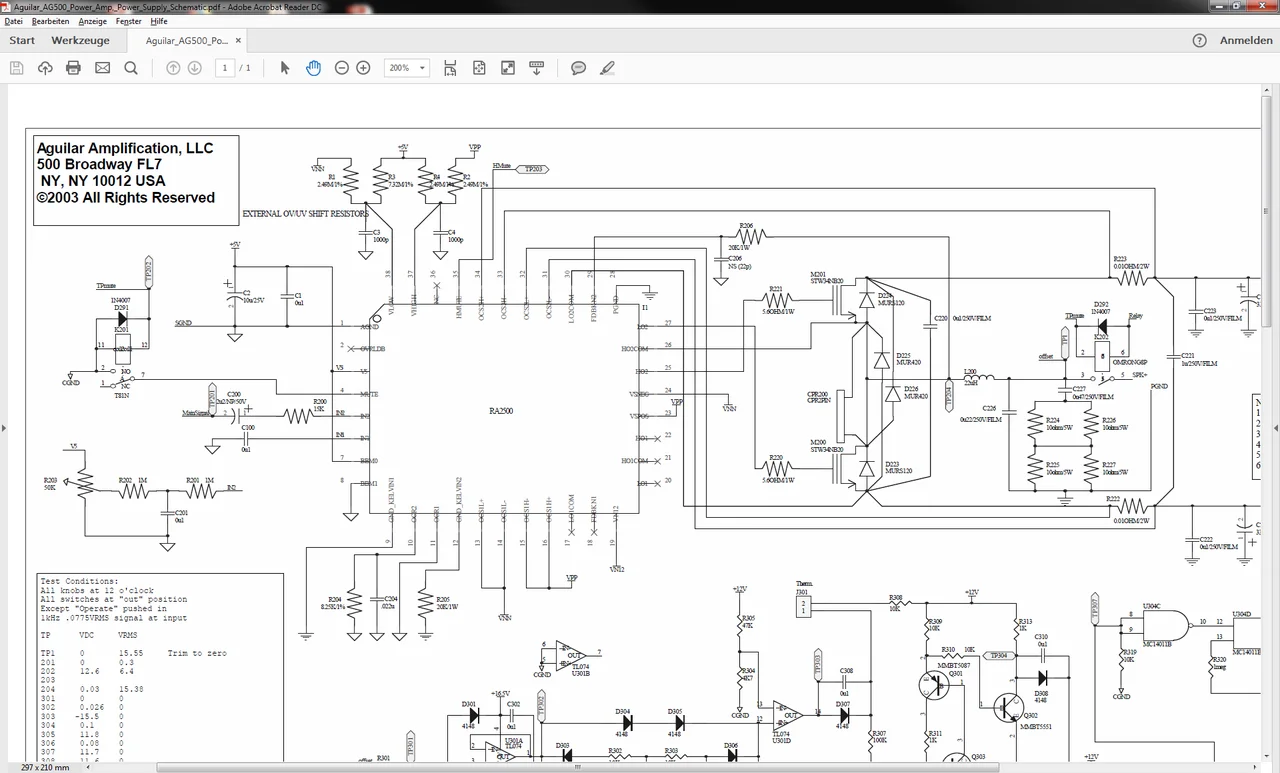Add a comment with the speech bubble
This screenshot has width=1280, height=773.
point(578,68)
